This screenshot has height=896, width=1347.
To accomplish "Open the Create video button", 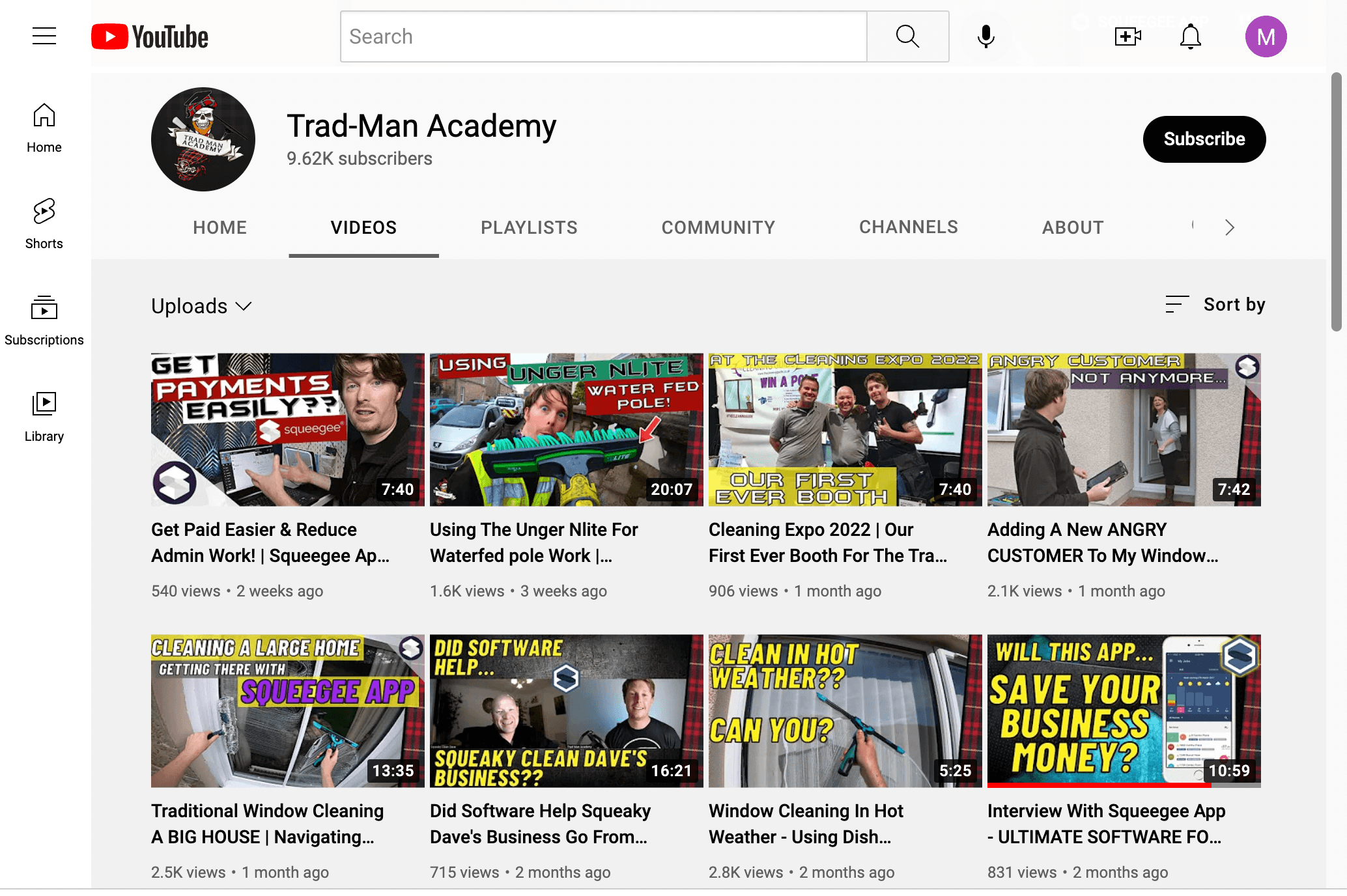I will [x=1127, y=36].
